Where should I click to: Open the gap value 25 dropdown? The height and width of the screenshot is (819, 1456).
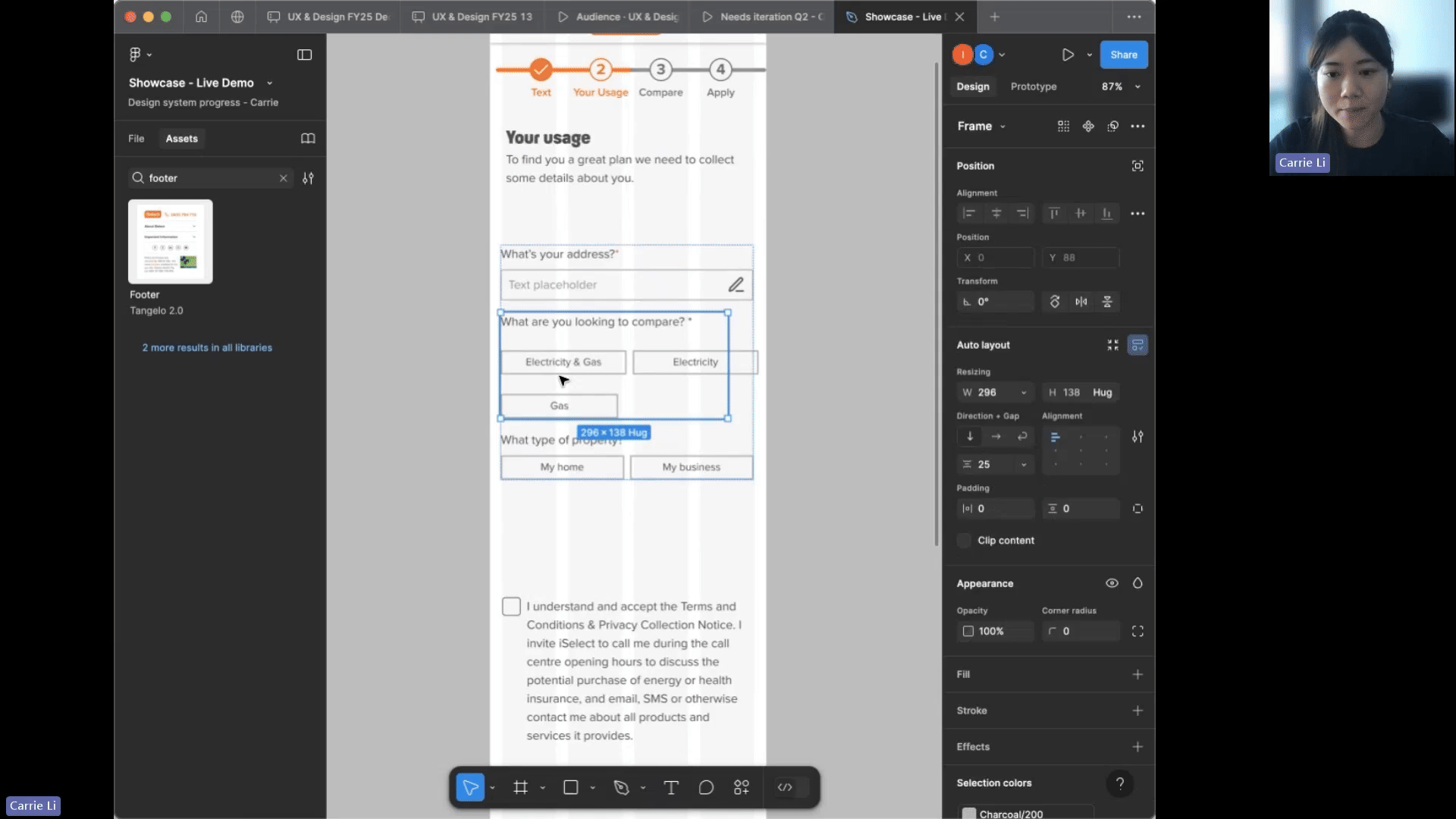tap(1024, 465)
